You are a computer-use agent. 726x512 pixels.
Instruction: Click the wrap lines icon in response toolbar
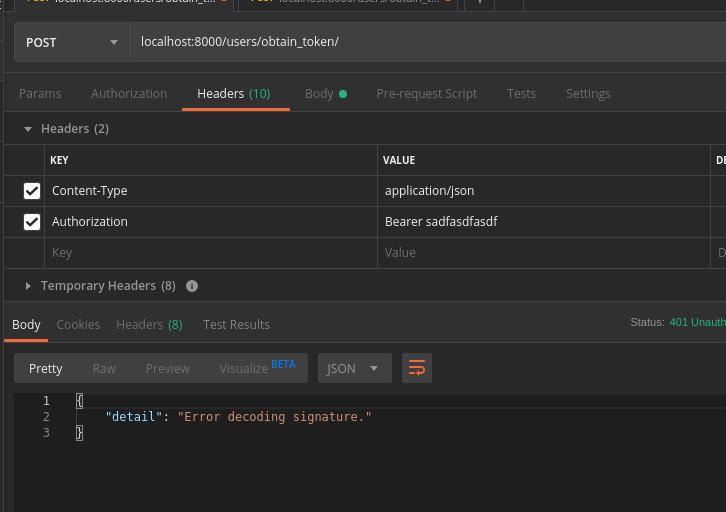(417, 368)
